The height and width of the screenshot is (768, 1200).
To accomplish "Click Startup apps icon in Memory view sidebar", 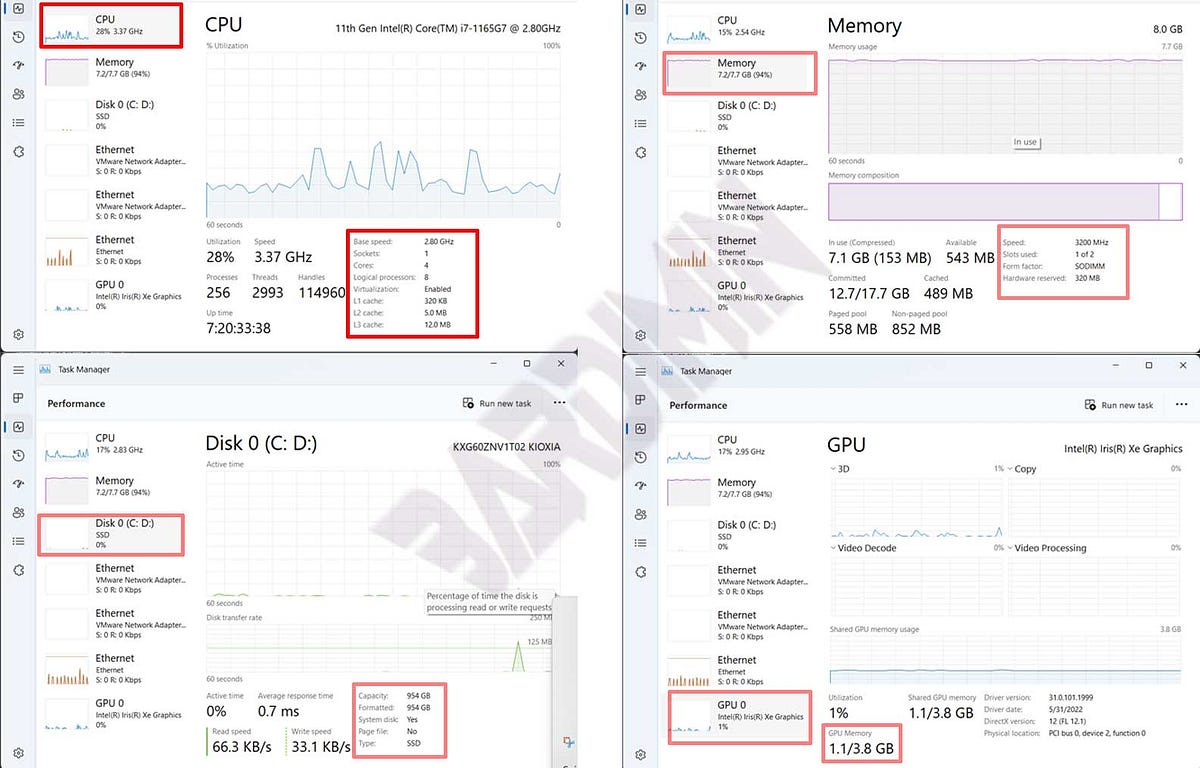I will pyautogui.click(x=640, y=66).
